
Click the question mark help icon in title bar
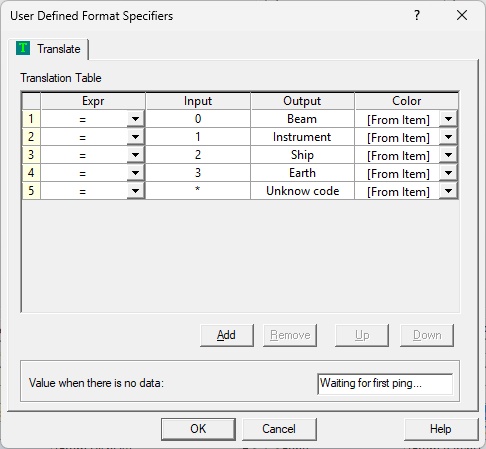click(x=417, y=15)
